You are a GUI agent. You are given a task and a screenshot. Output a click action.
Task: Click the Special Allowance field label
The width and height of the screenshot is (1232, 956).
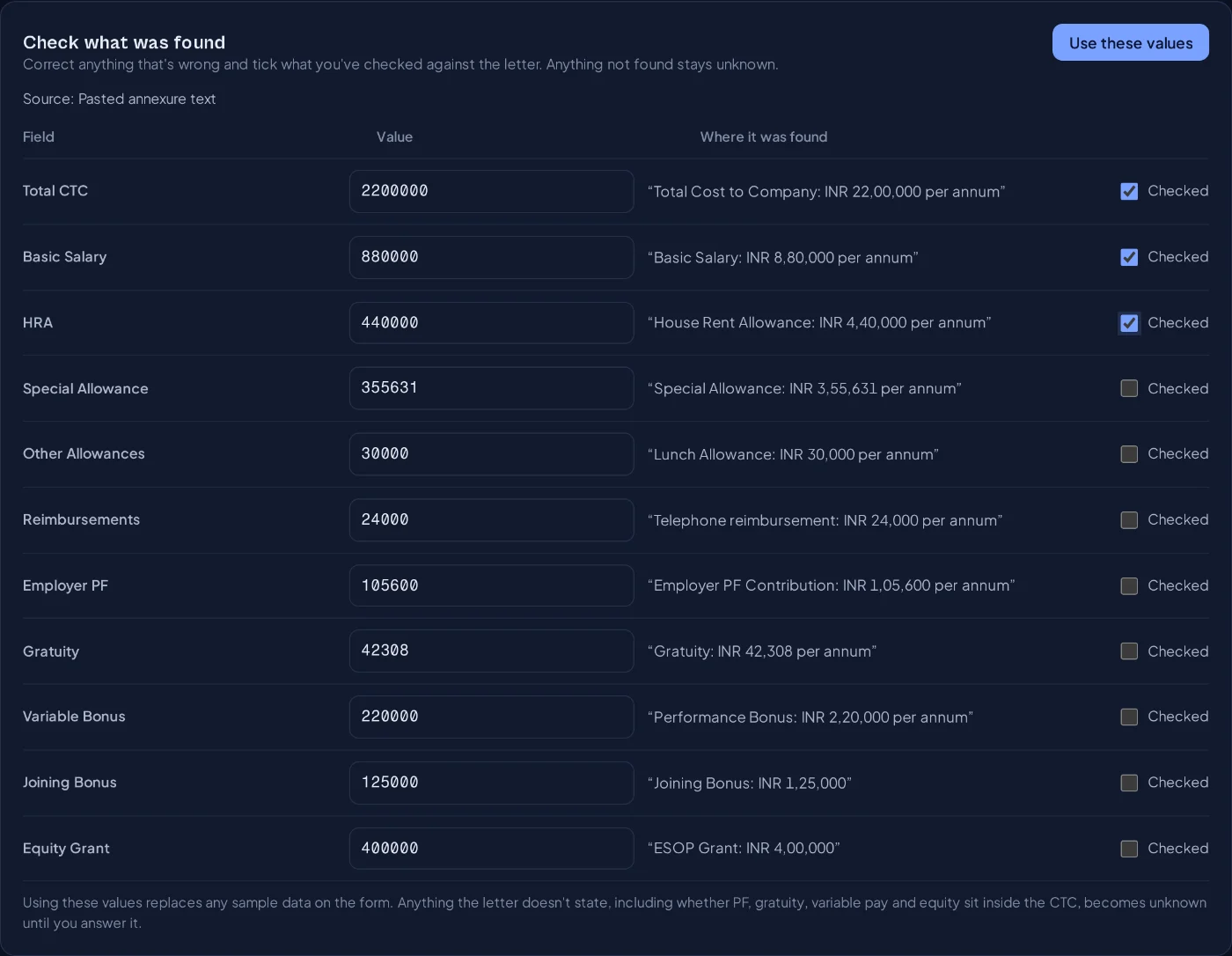85,389
